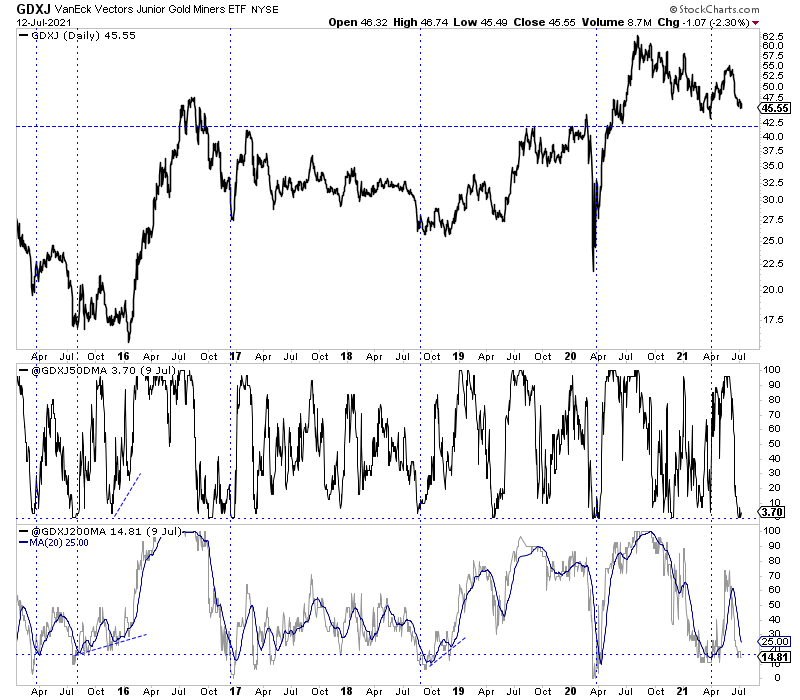Click the red down-arrow change indicator
Image resolution: width=800 pixels, height=700 pixels.
(x=756, y=23)
